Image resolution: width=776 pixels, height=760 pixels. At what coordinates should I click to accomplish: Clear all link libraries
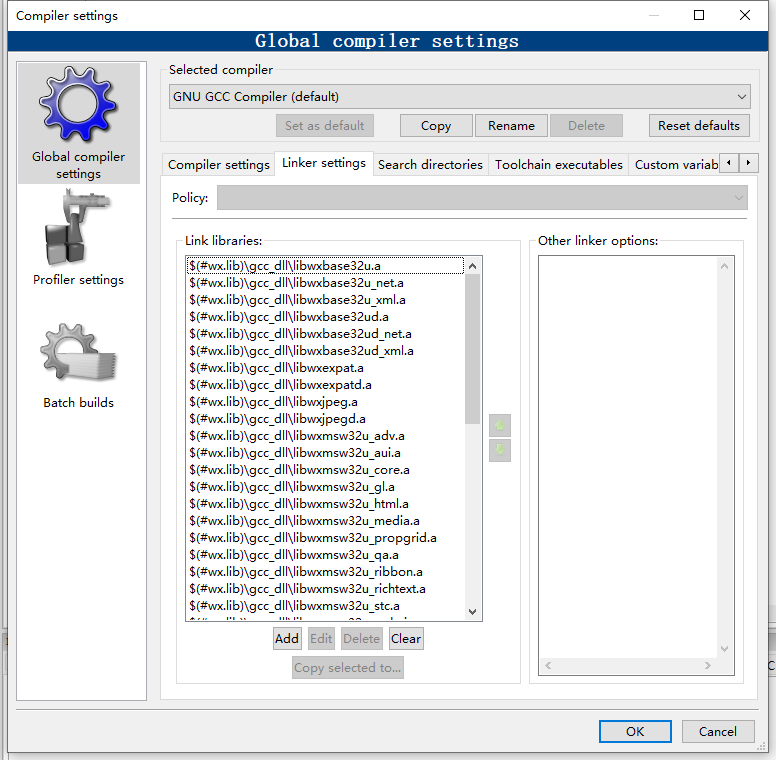click(406, 639)
